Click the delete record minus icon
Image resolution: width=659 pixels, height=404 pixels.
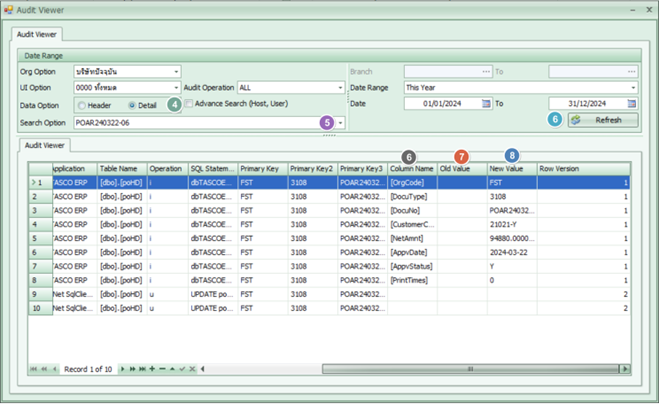pyautogui.click(x=162, y=369)
